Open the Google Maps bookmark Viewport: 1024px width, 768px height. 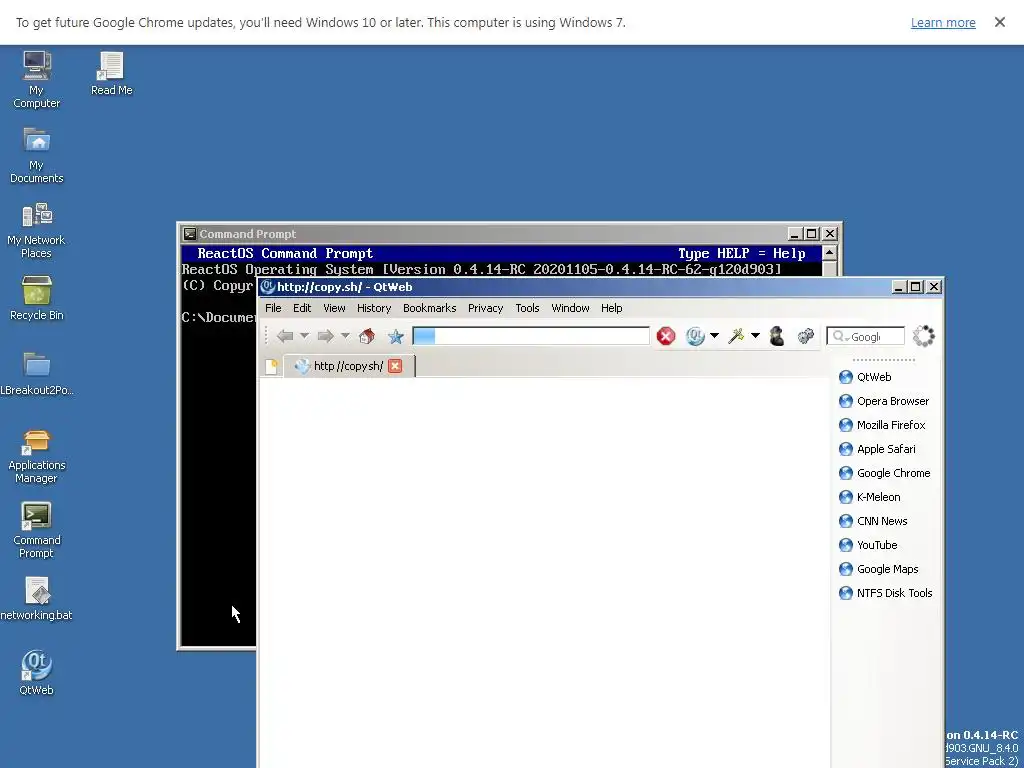coord(878,569)
